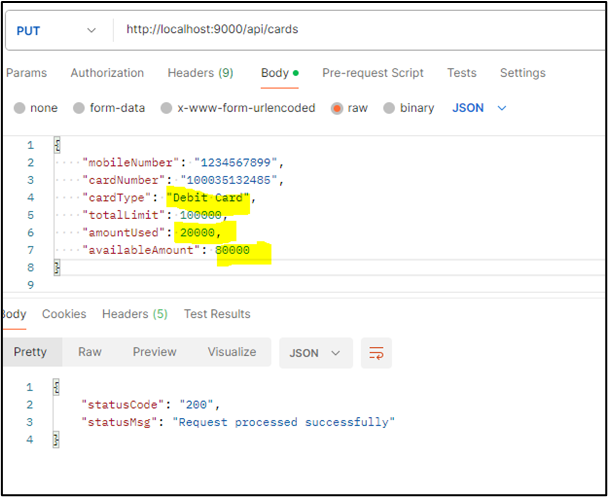The width and height of the screenshot is (608, 497).
Task: Switch response view to Raw
Action: [x=90, y=352]
